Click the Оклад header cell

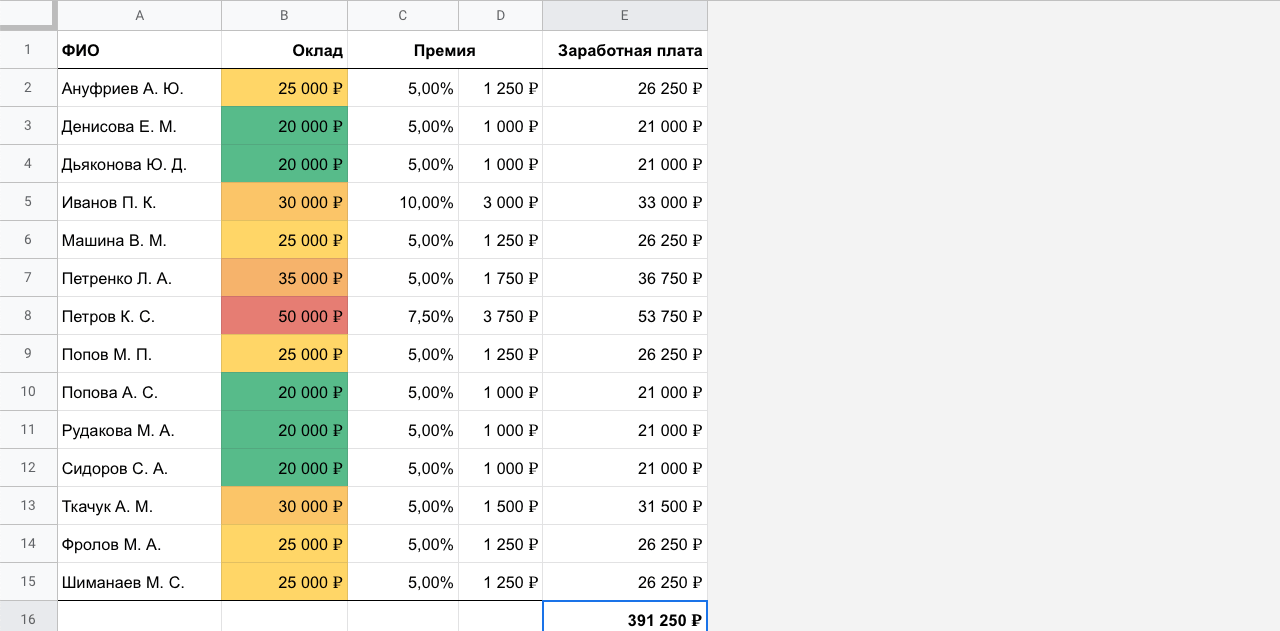coord(285,50)
